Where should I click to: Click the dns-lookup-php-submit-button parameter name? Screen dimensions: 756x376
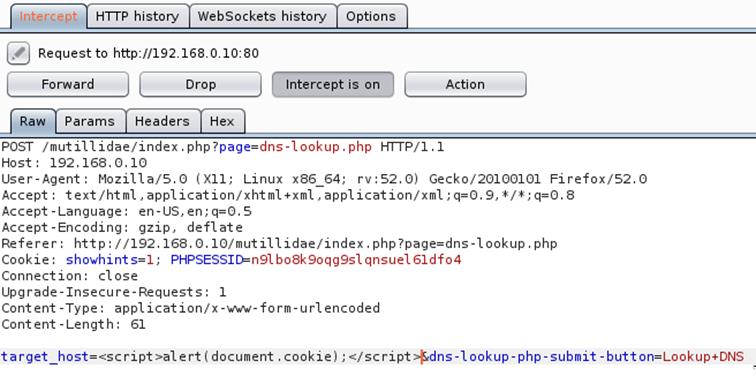(541, 357)
